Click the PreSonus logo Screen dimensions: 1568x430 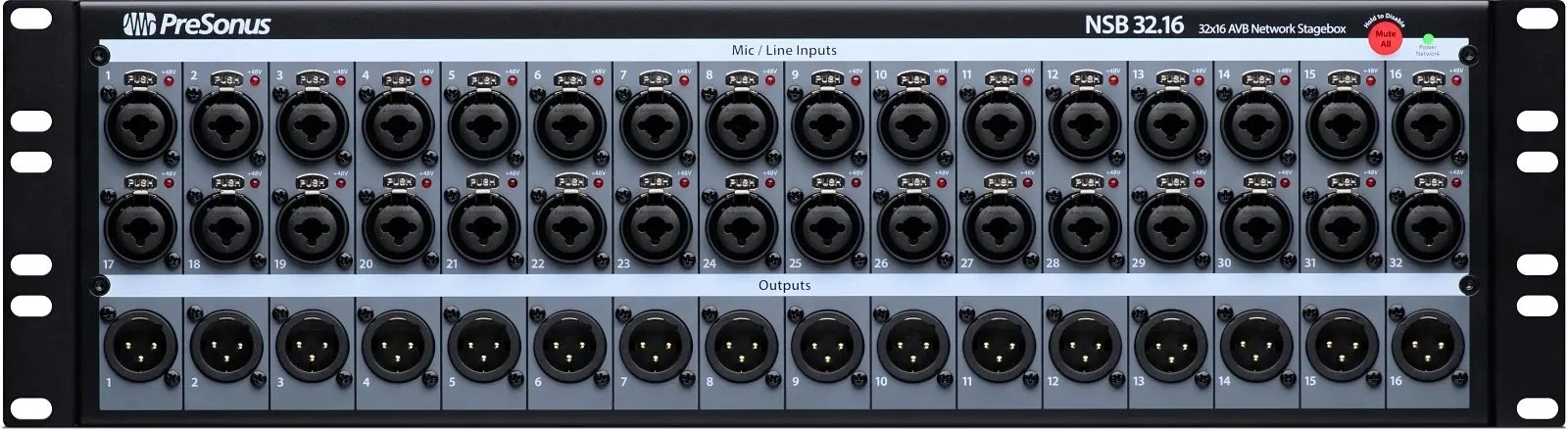(196, 24)
